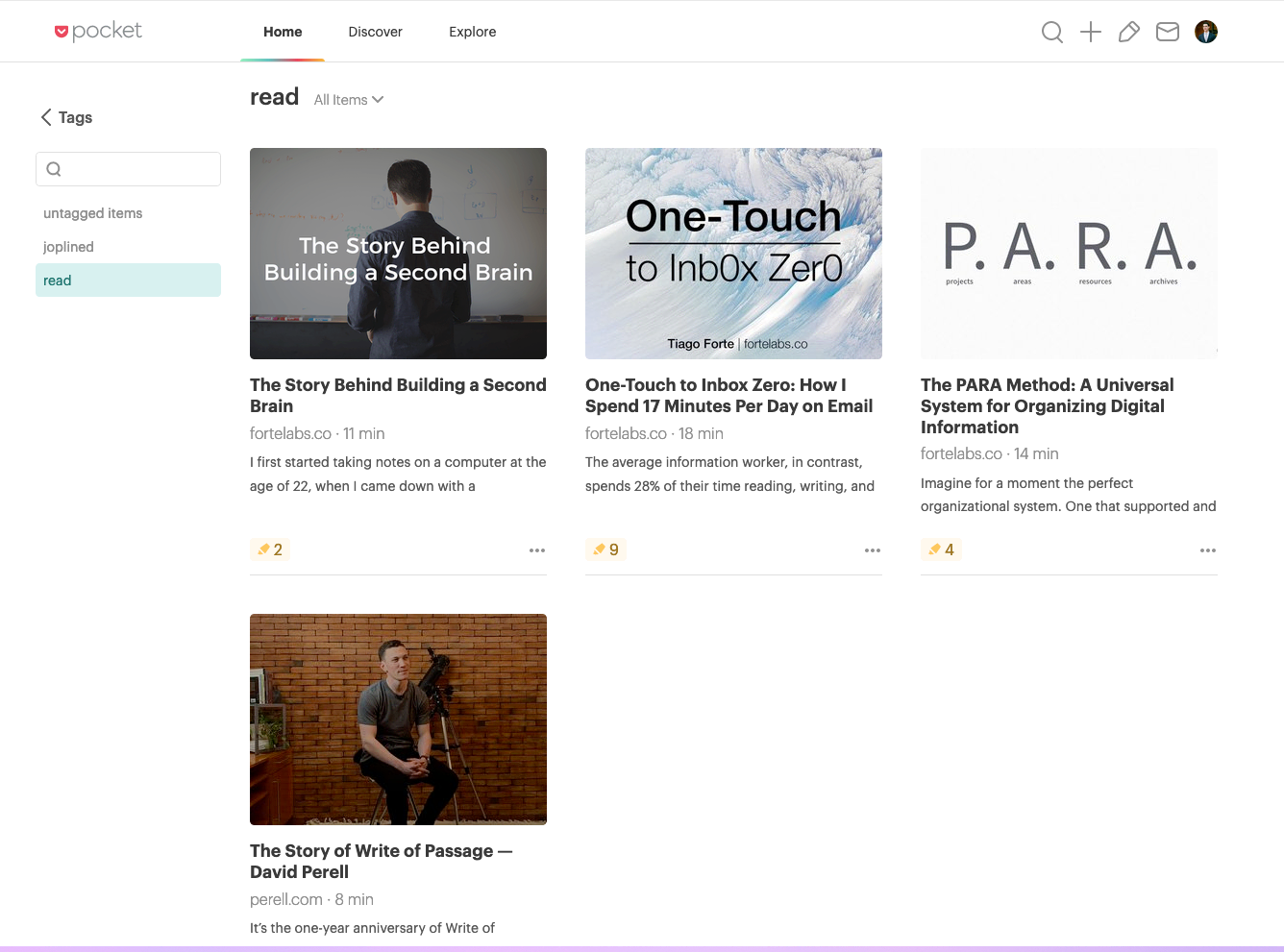1284x952 pixels.
Task: Open more options for PARA Method article
Action: click(1208, 550)
